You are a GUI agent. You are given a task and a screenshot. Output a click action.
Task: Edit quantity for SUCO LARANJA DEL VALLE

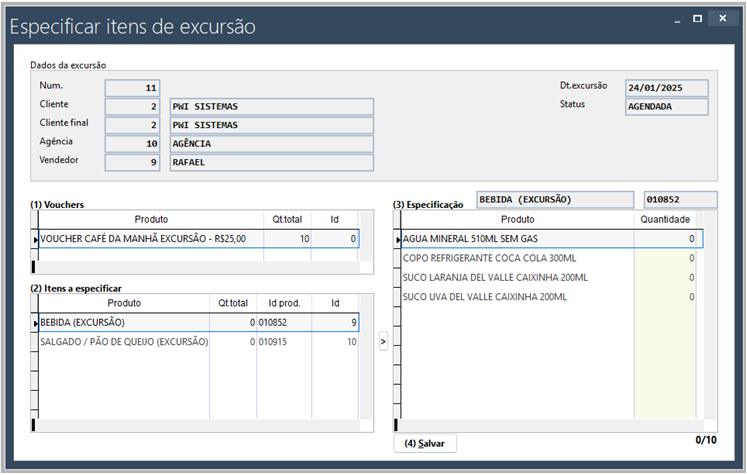click(665, 277)
